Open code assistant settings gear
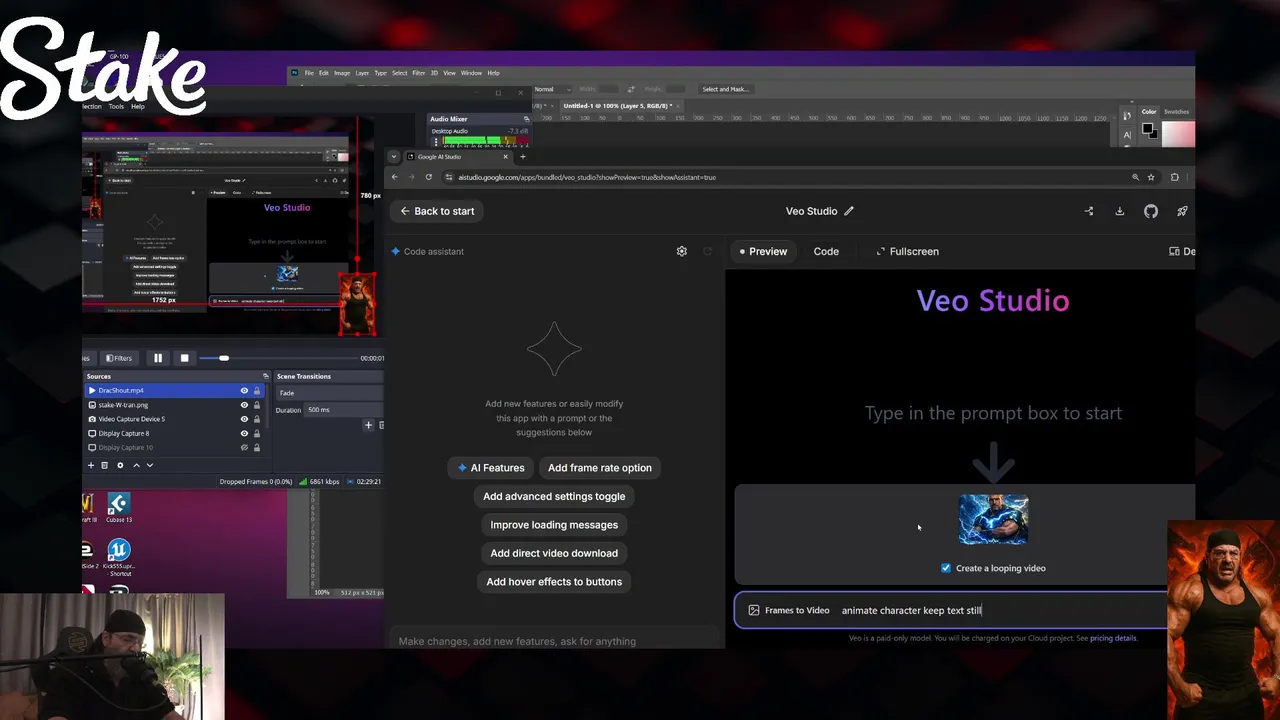Screen dimensions: 1280x720 [x=682, y=251]
